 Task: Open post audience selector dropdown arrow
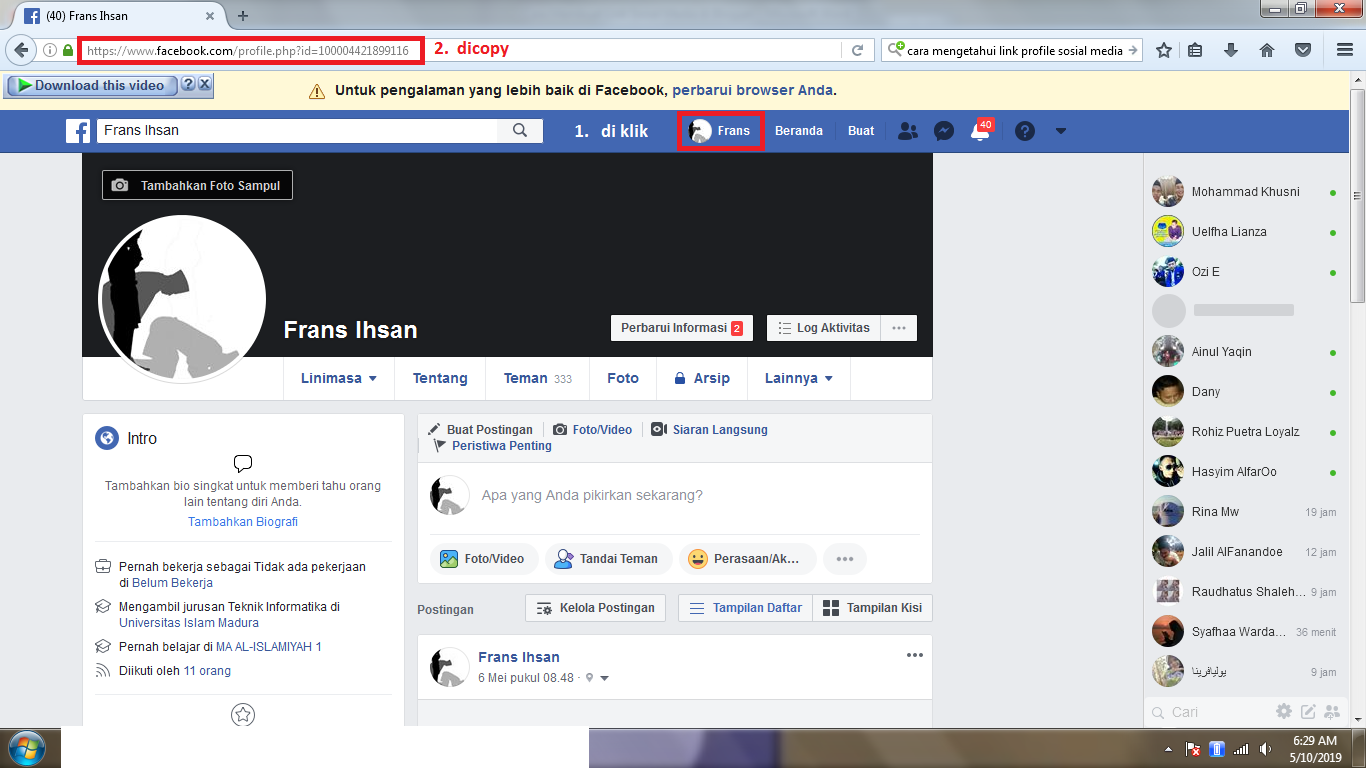[604, 678]
